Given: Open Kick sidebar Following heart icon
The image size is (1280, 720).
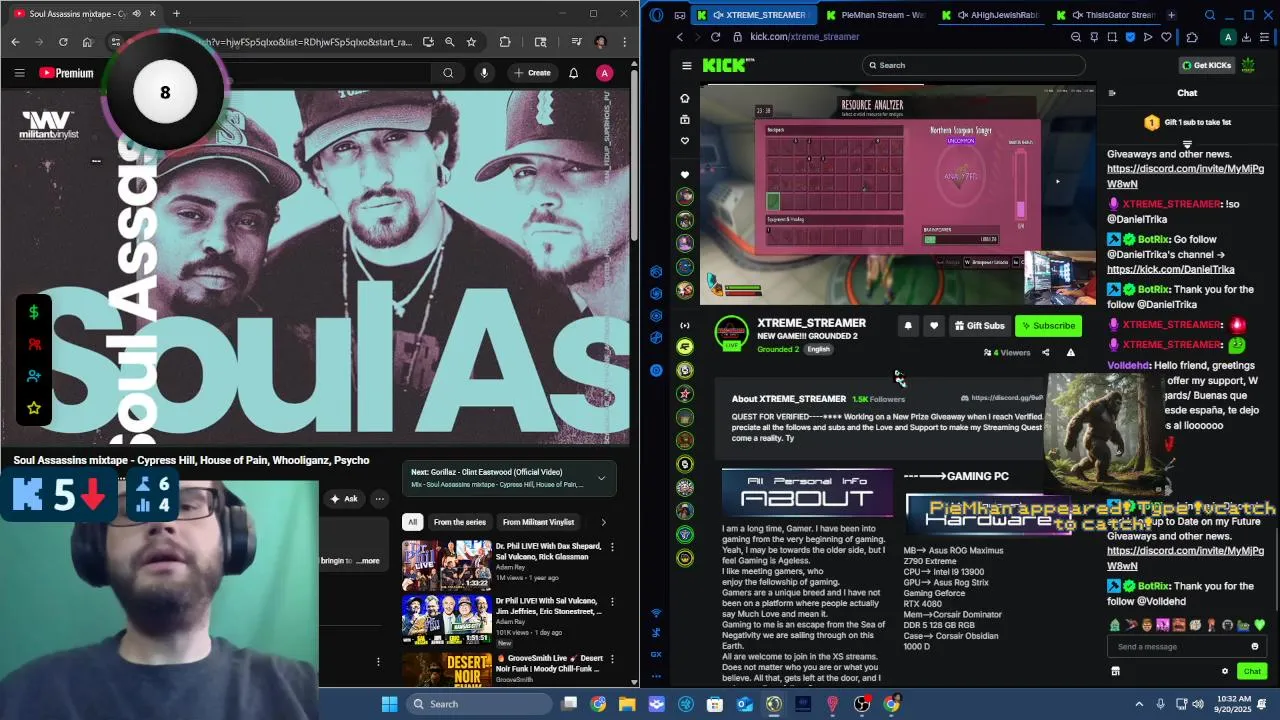Looking at the screenshot, I should 685,141.
